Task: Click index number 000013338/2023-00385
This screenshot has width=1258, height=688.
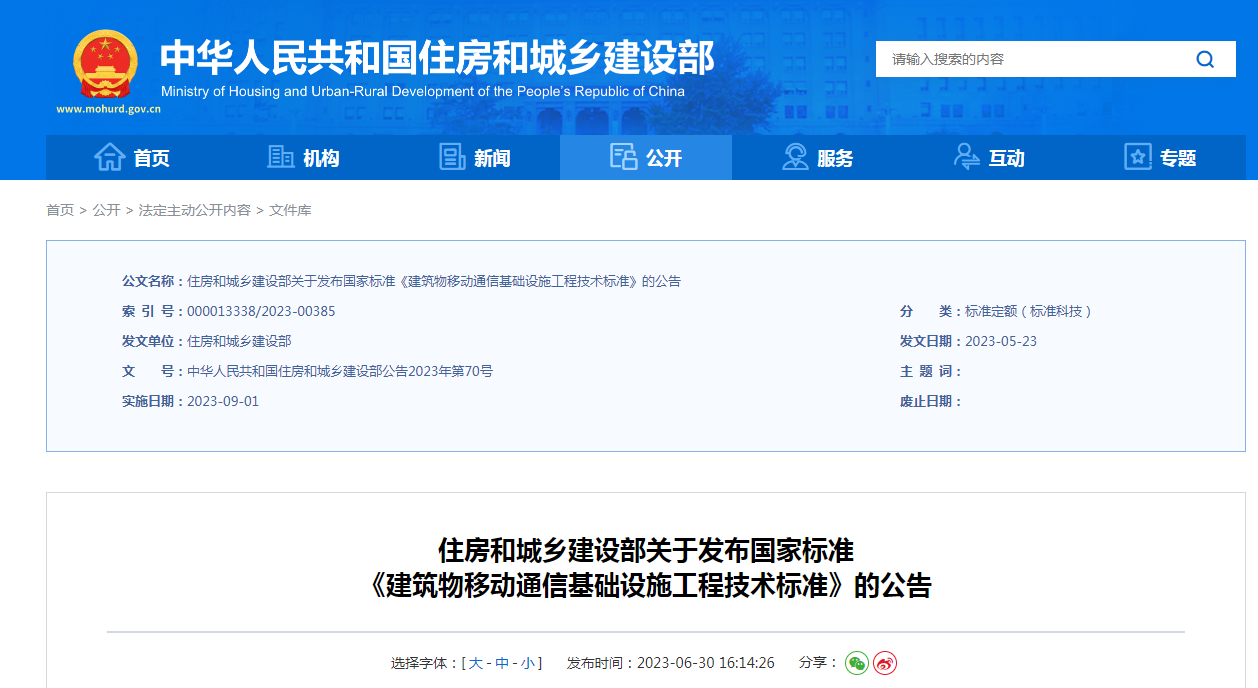Action: [x=262, y=311]
